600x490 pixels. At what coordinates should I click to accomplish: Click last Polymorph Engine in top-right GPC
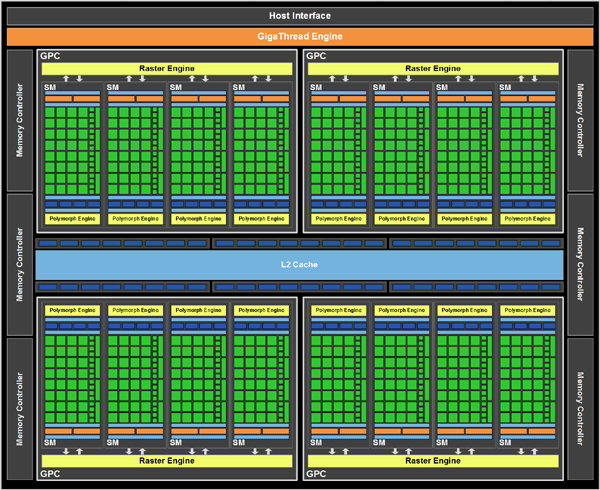click(528, 219)
